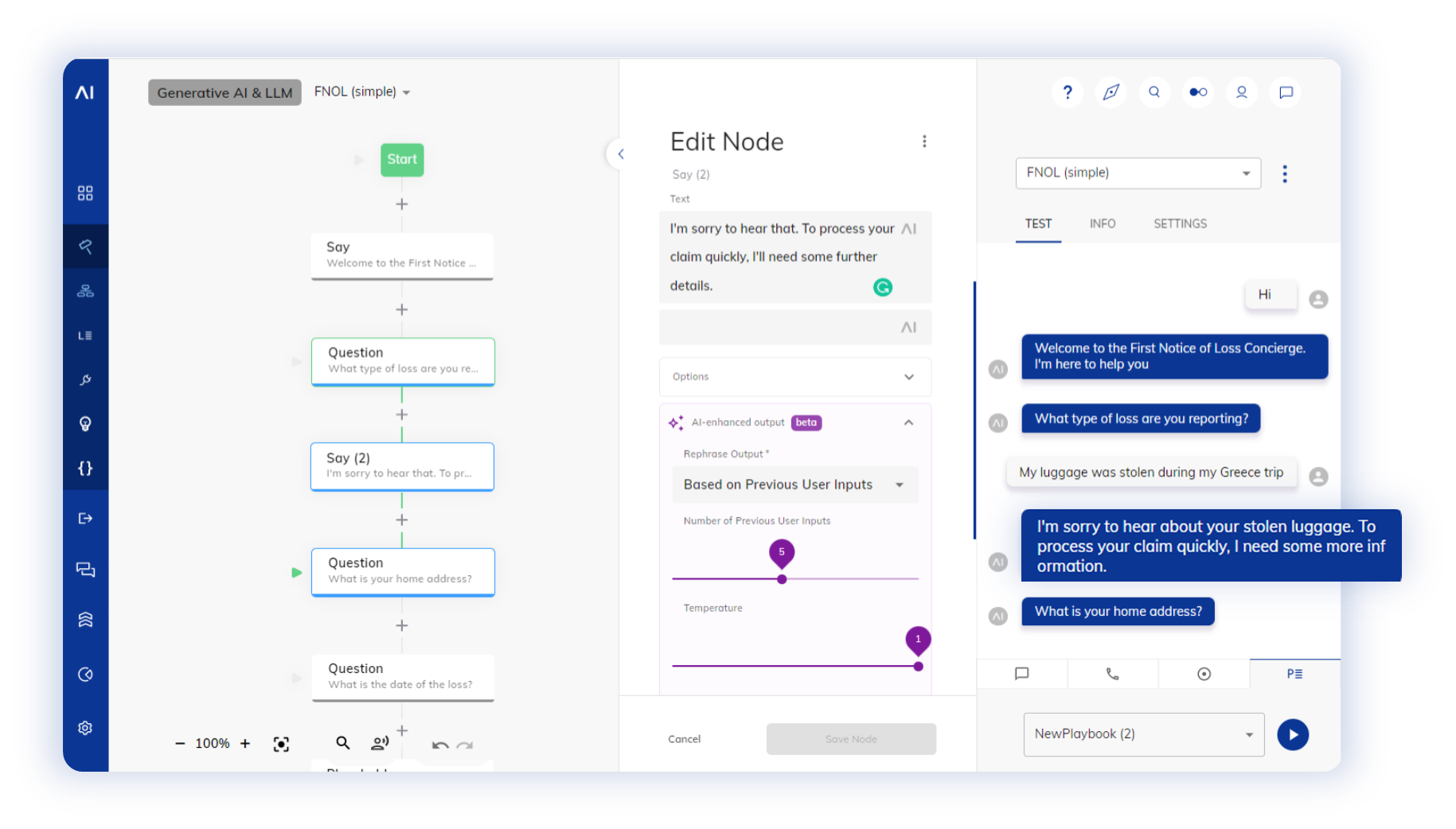Collapse the flow editor panel arrow

[621, 154]
